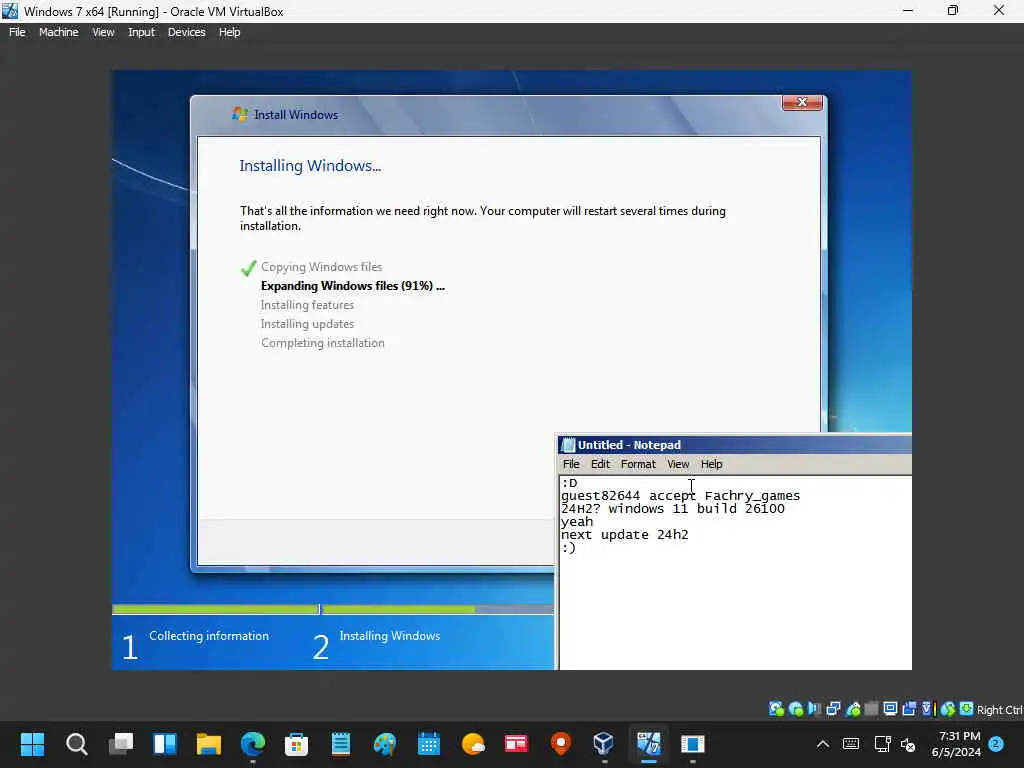Click the 'Completing installation' step text

[x=323, y=343]
